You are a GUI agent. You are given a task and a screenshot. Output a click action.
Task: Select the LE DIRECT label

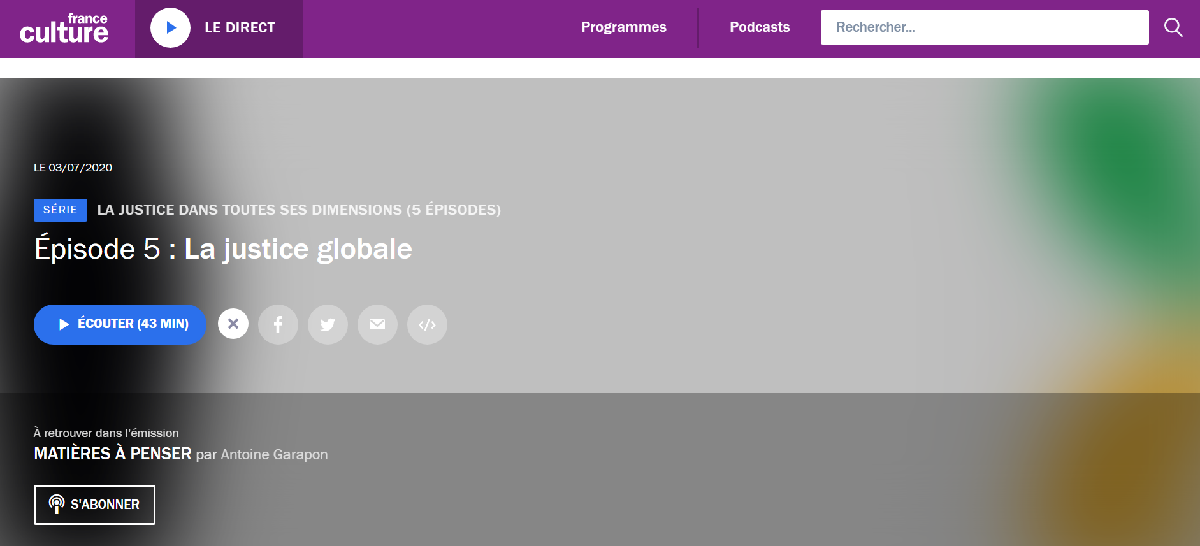click(x=239, y=28)
